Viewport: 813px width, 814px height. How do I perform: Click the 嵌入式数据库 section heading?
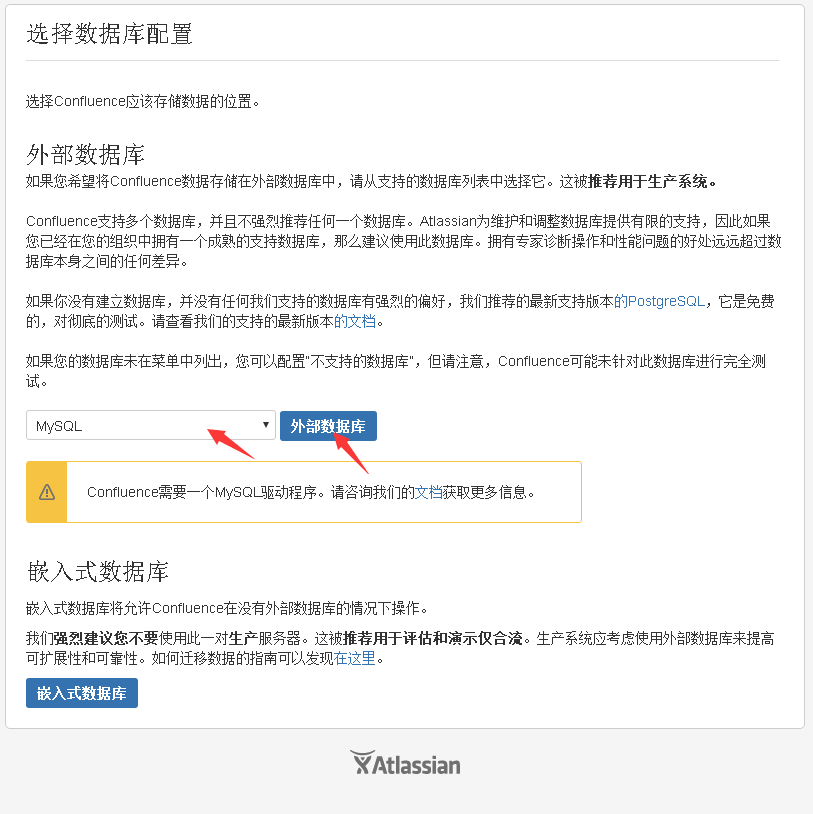click(x=98, y=572)
